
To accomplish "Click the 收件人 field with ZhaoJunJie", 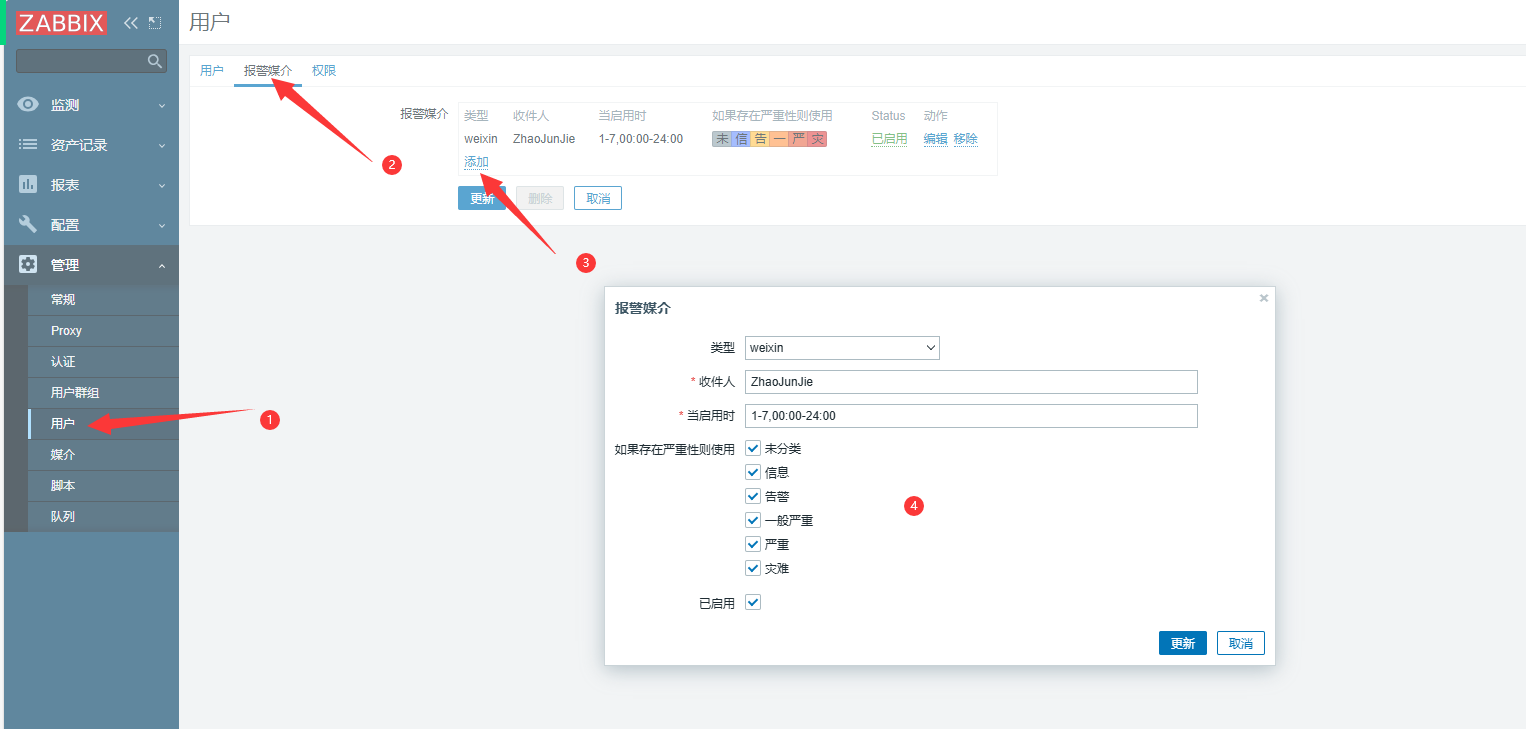I will point(971,382).
